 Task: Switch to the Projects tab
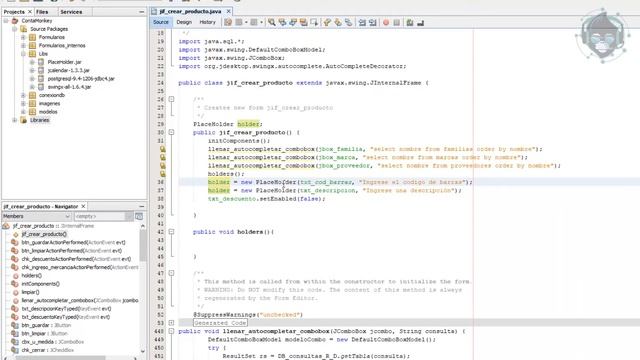[14, 12]
